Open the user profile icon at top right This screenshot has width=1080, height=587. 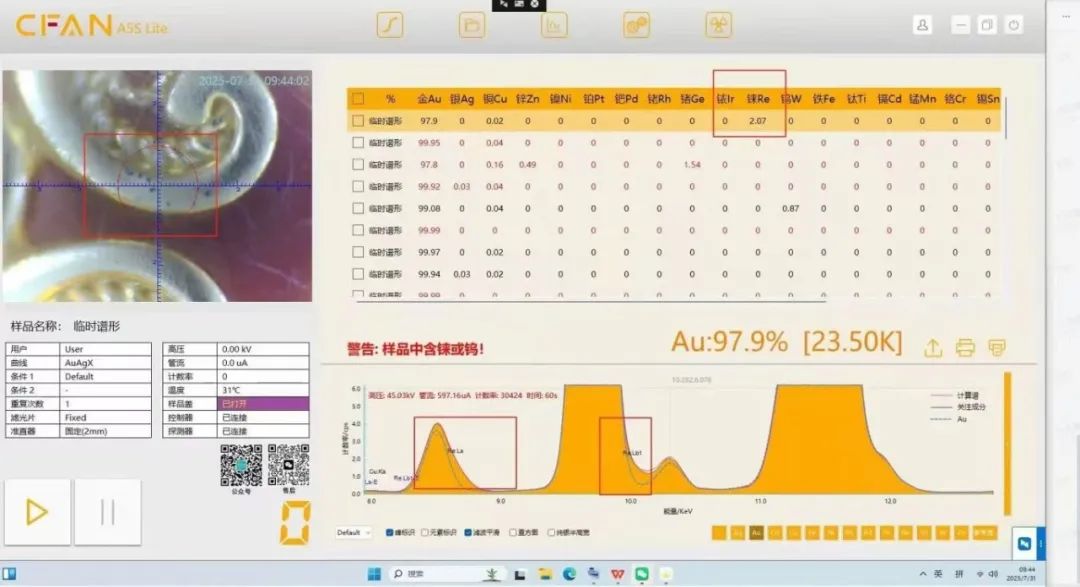point(923,22)
